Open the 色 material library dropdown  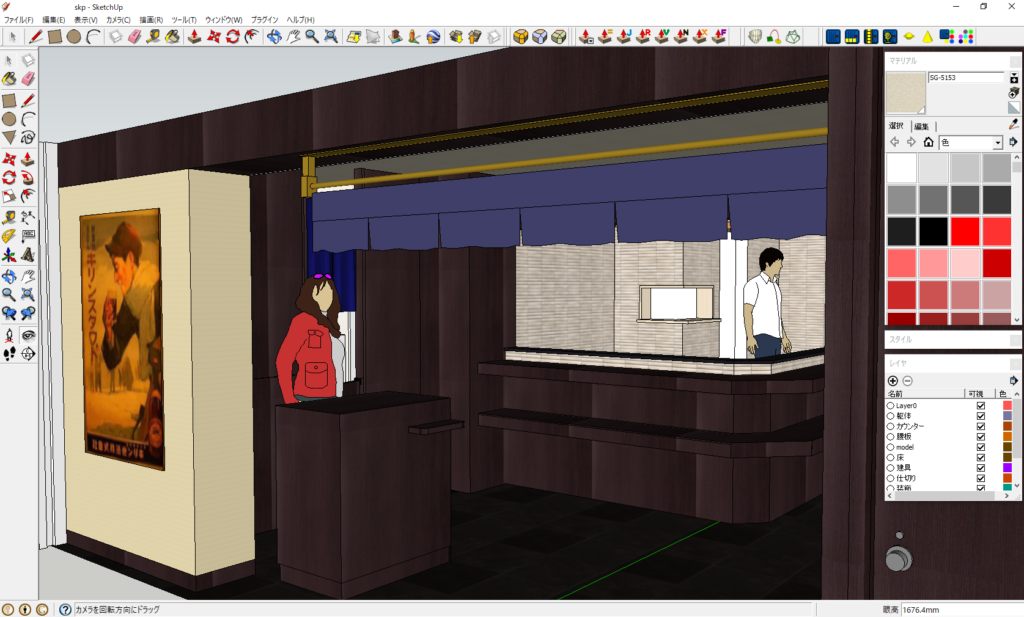(x=997, y=142)
